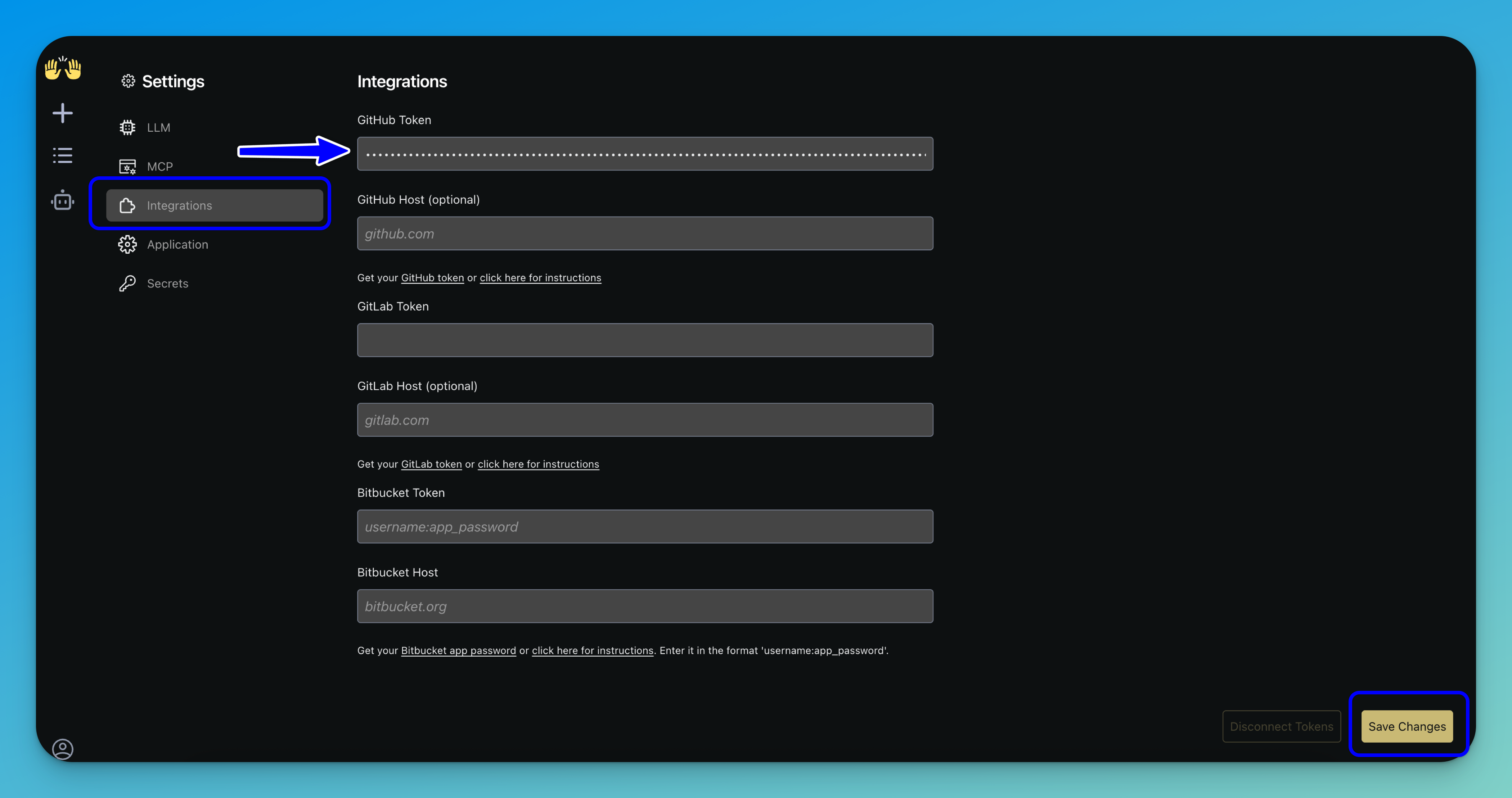
Task: Open the user profile avatar icon
Action: (63, 749)
